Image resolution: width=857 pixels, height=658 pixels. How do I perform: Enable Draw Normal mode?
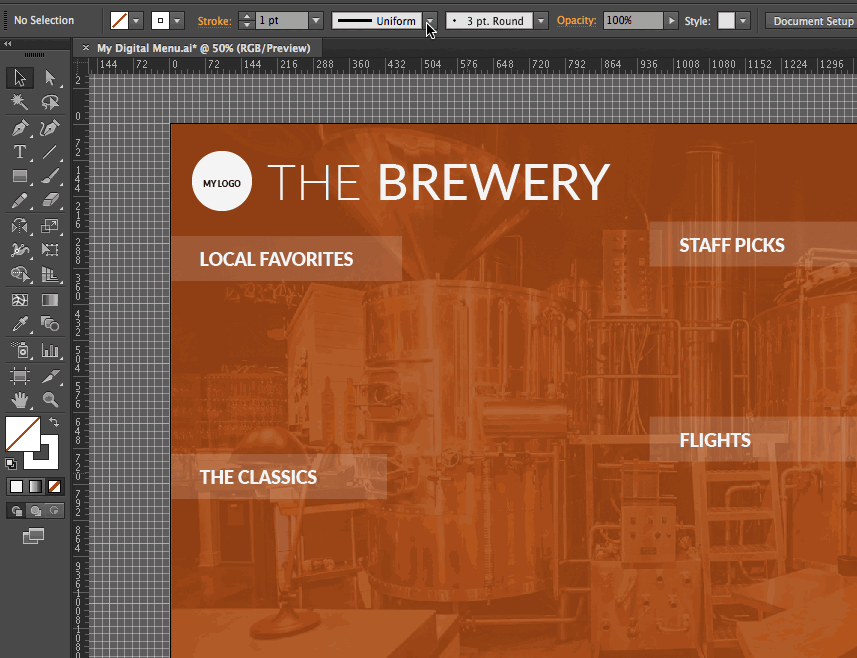16,511
